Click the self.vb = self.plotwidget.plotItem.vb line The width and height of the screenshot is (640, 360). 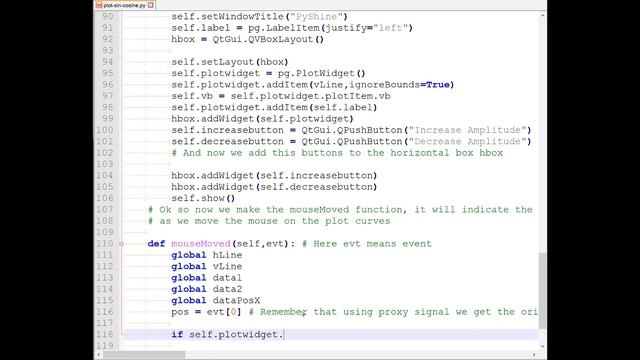(x=281, y=96)
